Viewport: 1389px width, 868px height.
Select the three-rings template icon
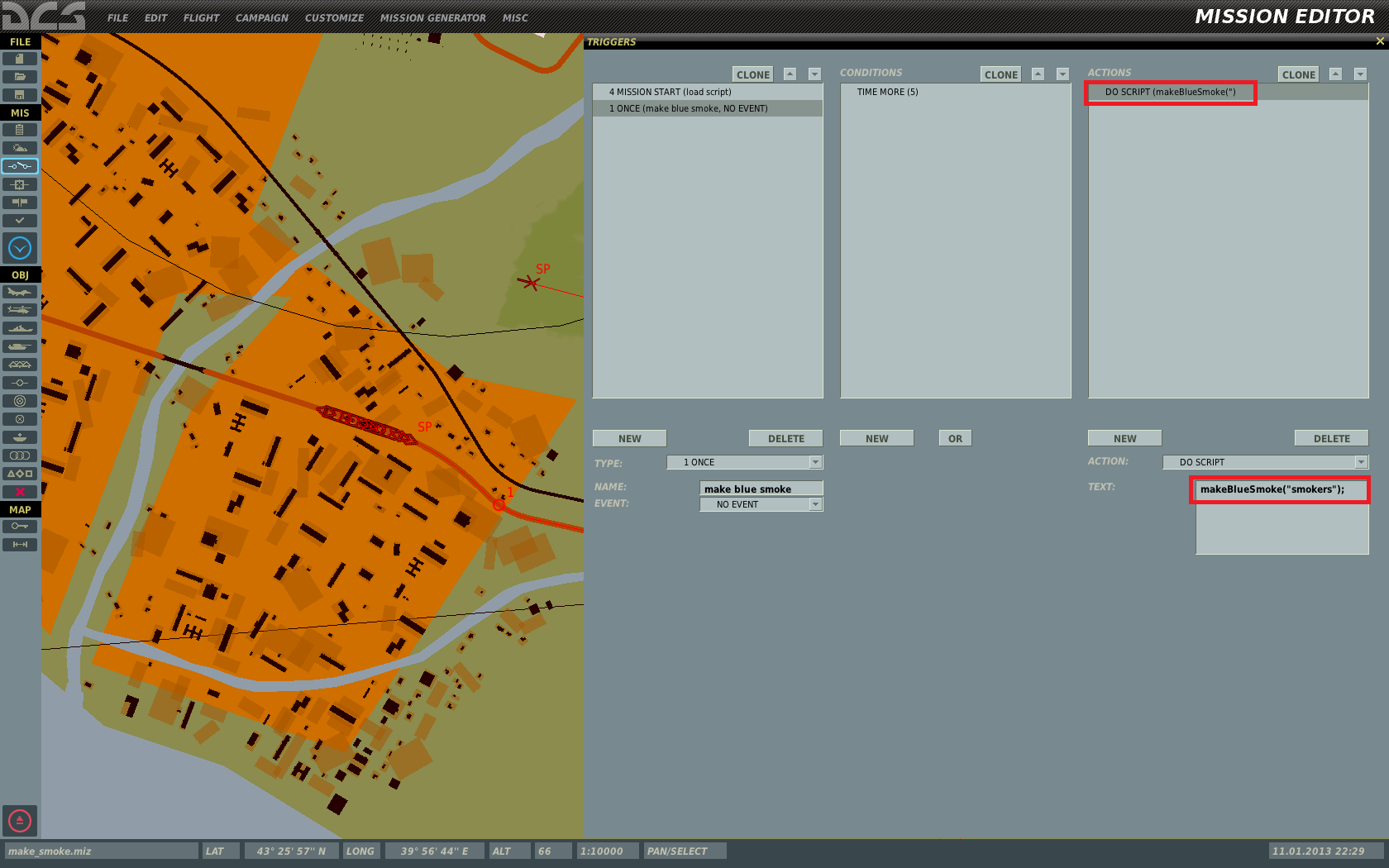pyautogui.click(x=20, y=455)
